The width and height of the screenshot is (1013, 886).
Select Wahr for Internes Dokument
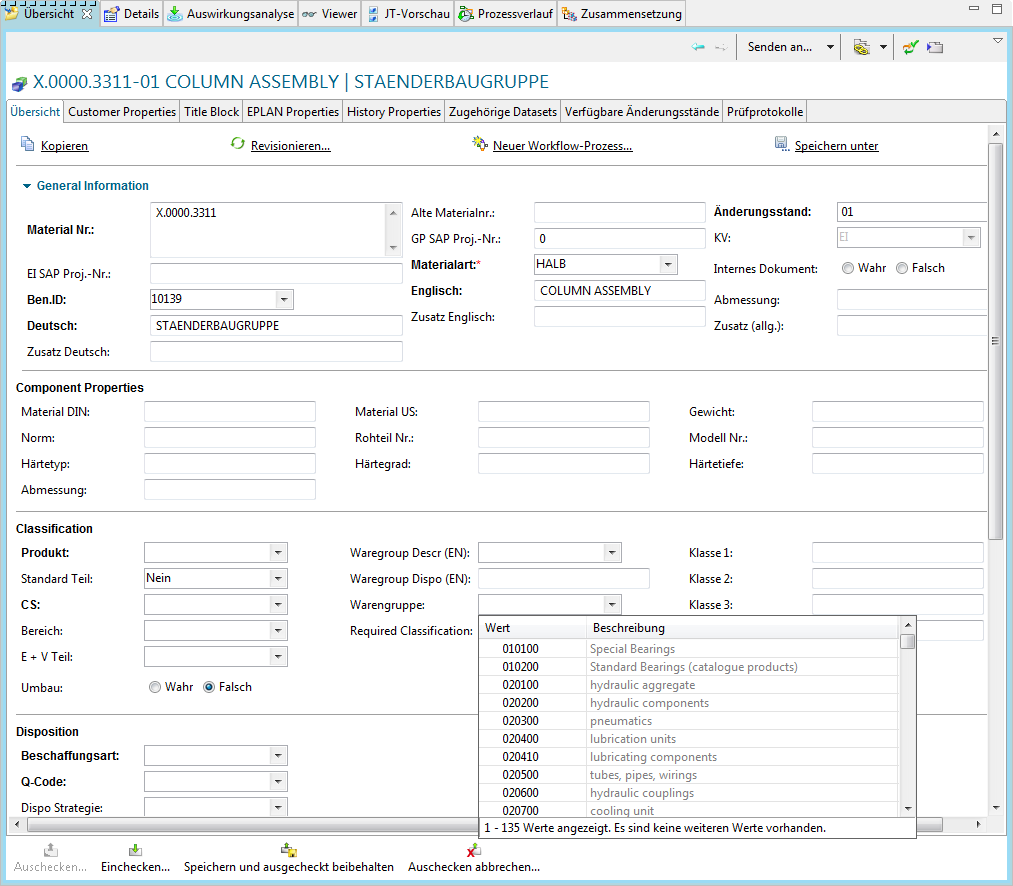848,268
